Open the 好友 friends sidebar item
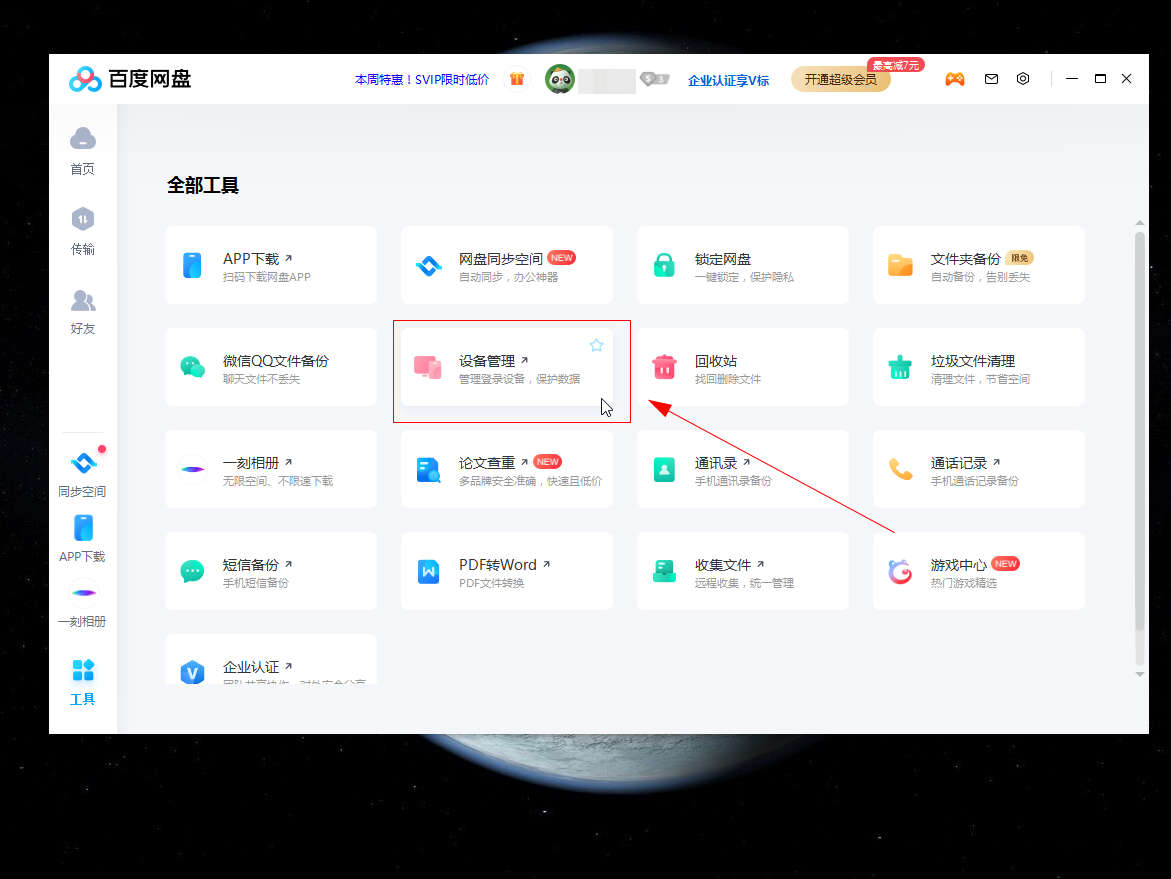This screenshot has height=879, width=1171. click(82, 311)
